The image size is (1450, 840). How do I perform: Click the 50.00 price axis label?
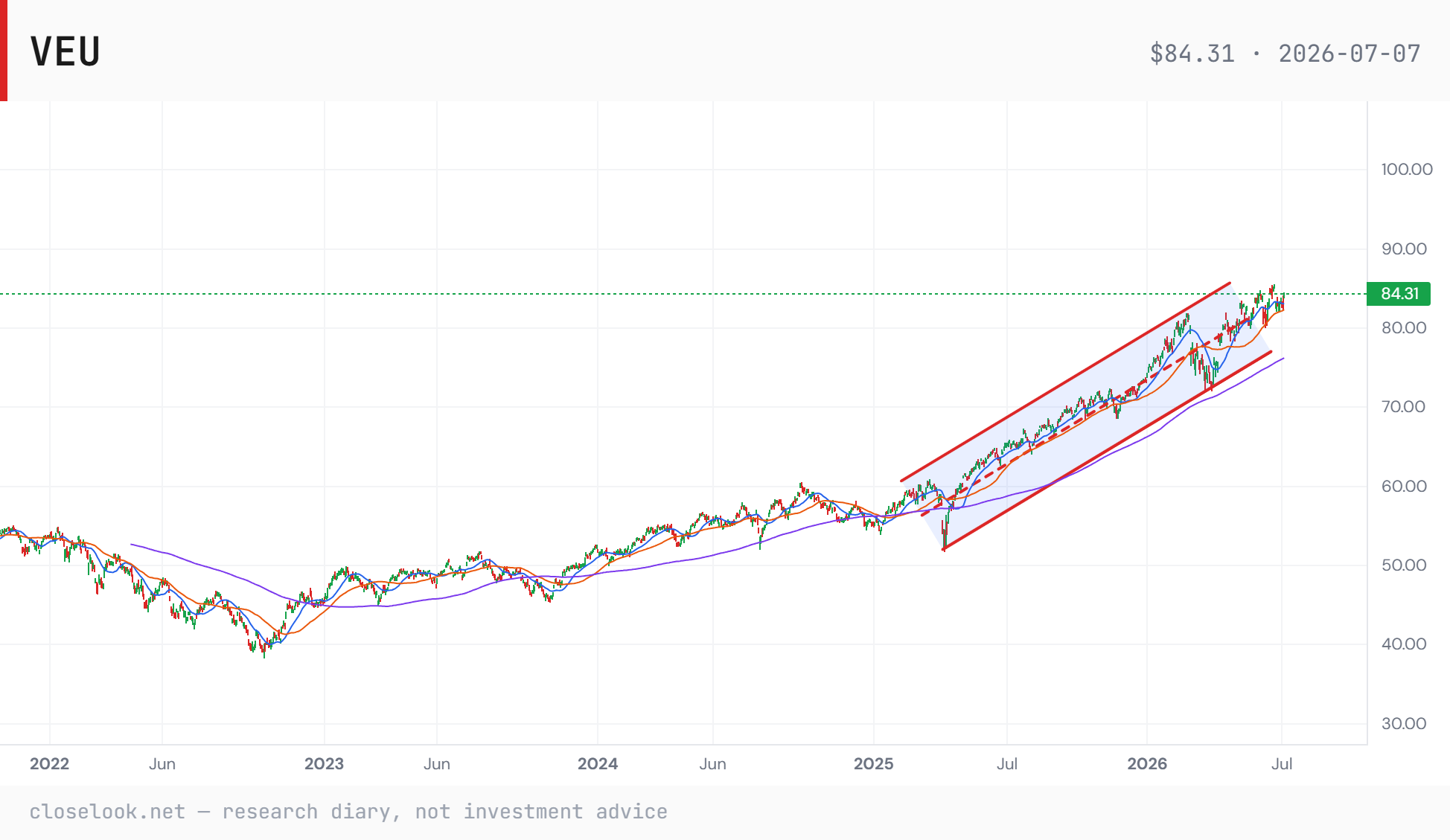[x=1404, y=565]
